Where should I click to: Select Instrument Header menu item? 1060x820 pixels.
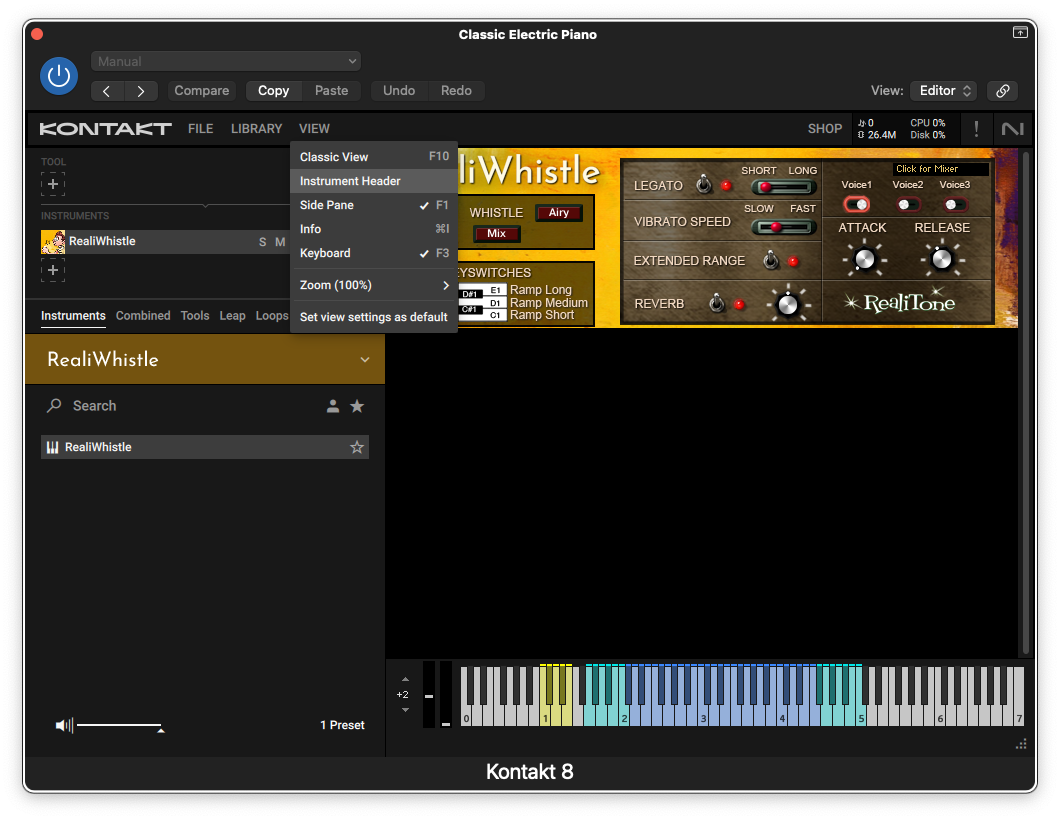point(374,181)
